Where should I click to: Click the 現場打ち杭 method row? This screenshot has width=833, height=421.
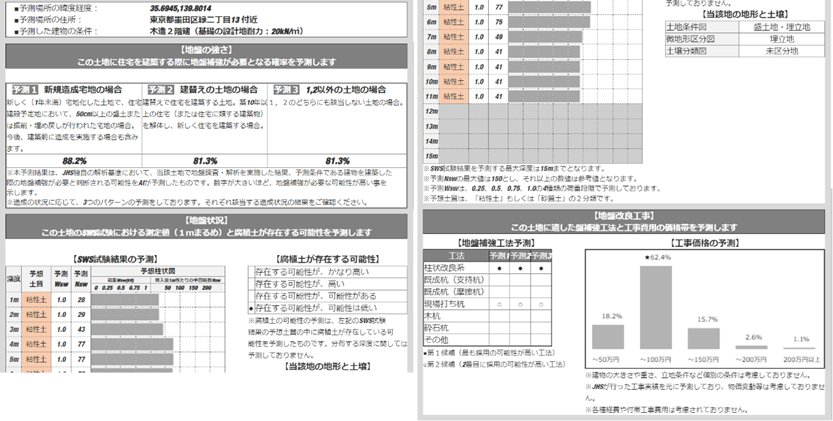[487, 304]
